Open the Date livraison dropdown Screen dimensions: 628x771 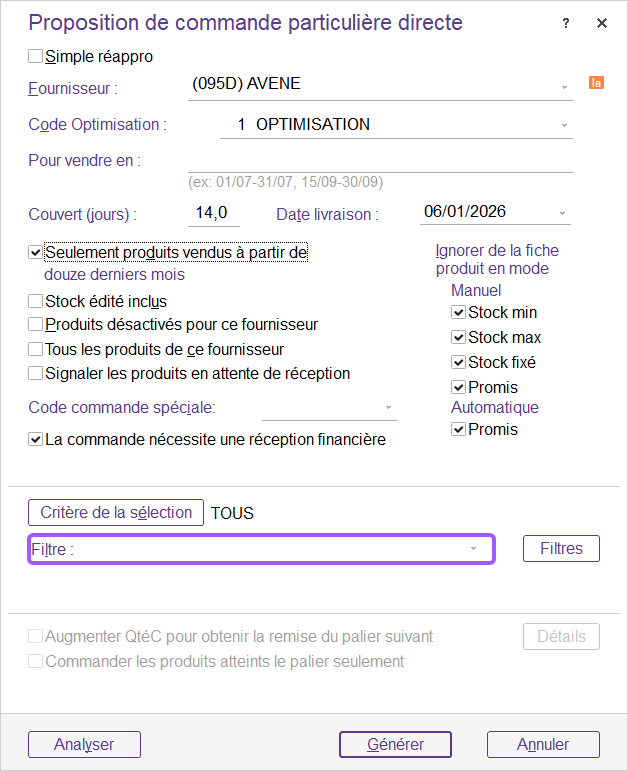point(562,212)
